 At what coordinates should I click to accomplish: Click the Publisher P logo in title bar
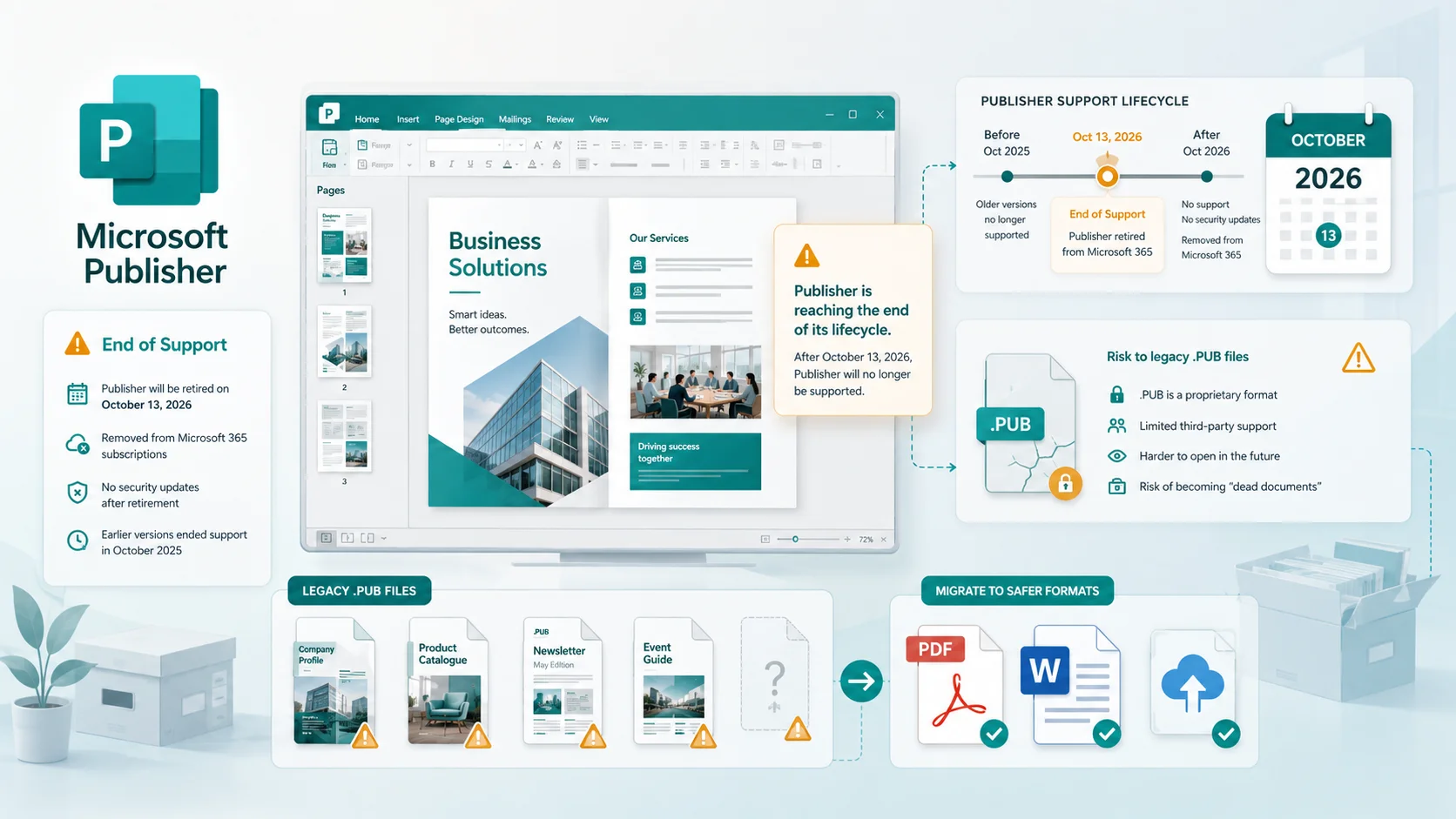pyautogui.click(x=329, y=113)
